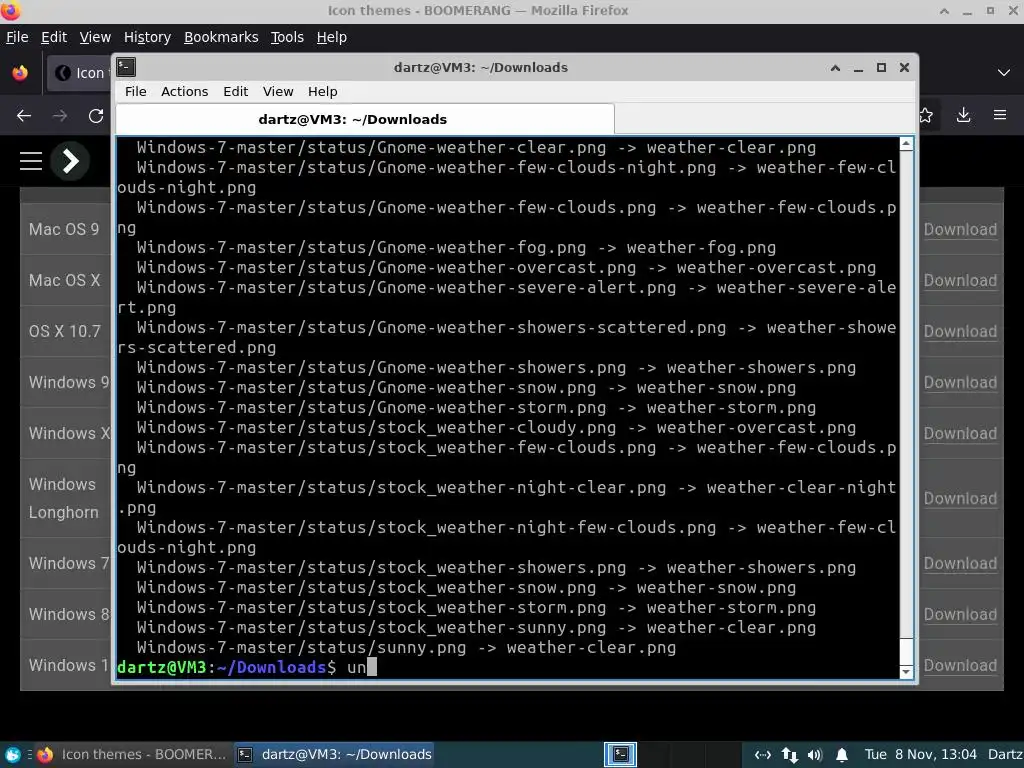Shade the terminal window with up arrow

point(835,68)
